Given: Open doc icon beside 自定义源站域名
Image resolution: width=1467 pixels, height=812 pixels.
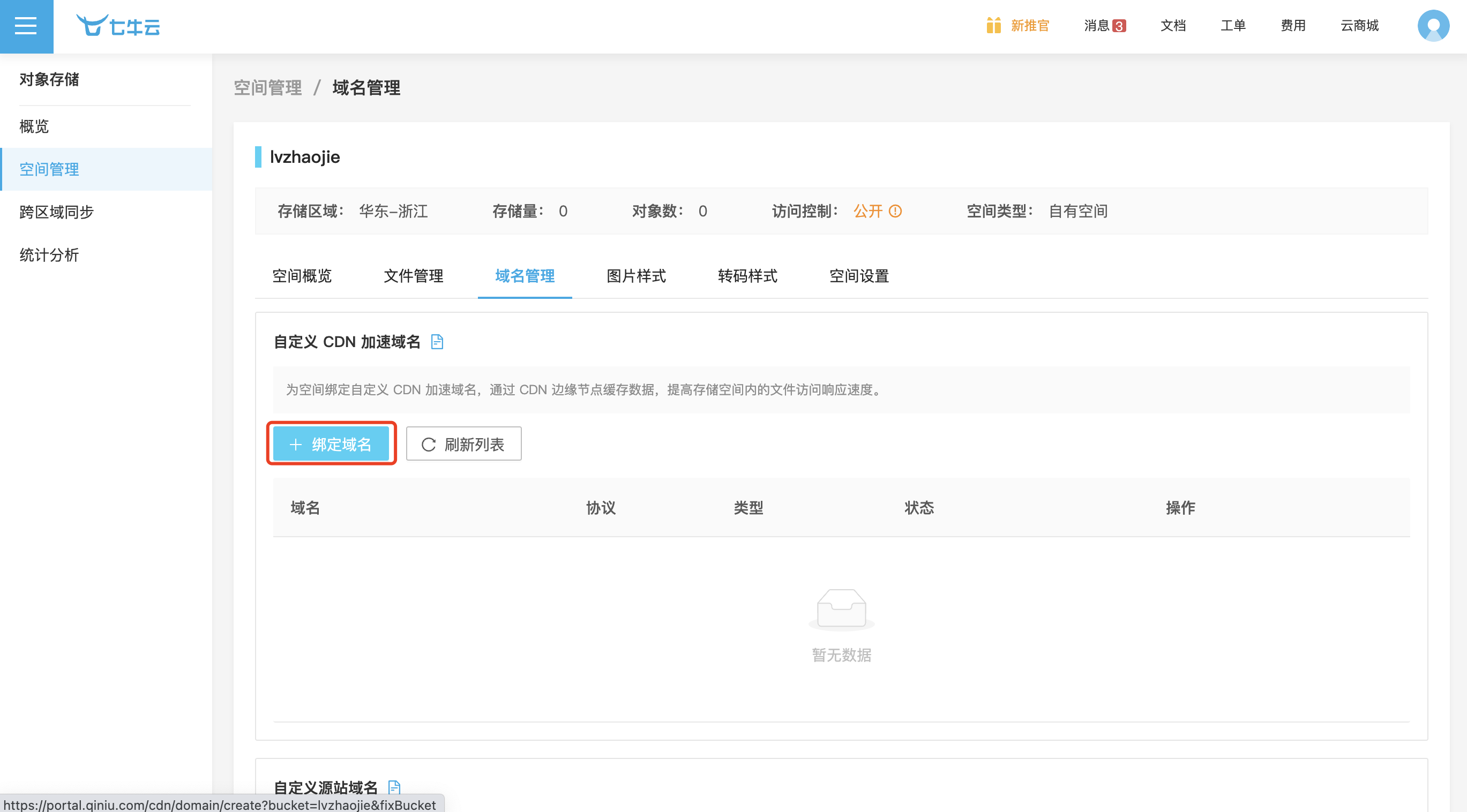Looking at the screenshot, I should pyautogui.click(x=394, y=787).
